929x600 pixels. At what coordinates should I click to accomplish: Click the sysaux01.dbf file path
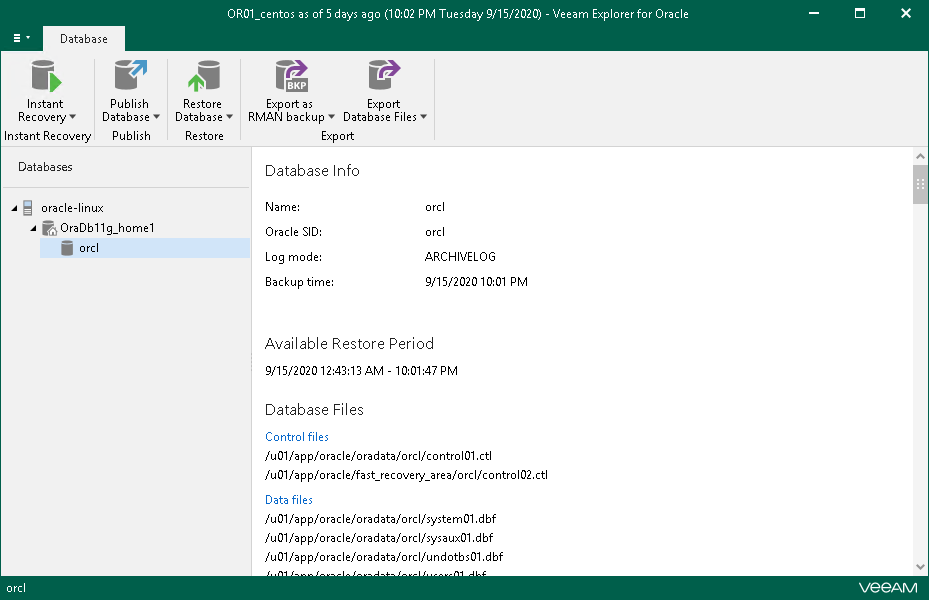click(x=379, y=538)
